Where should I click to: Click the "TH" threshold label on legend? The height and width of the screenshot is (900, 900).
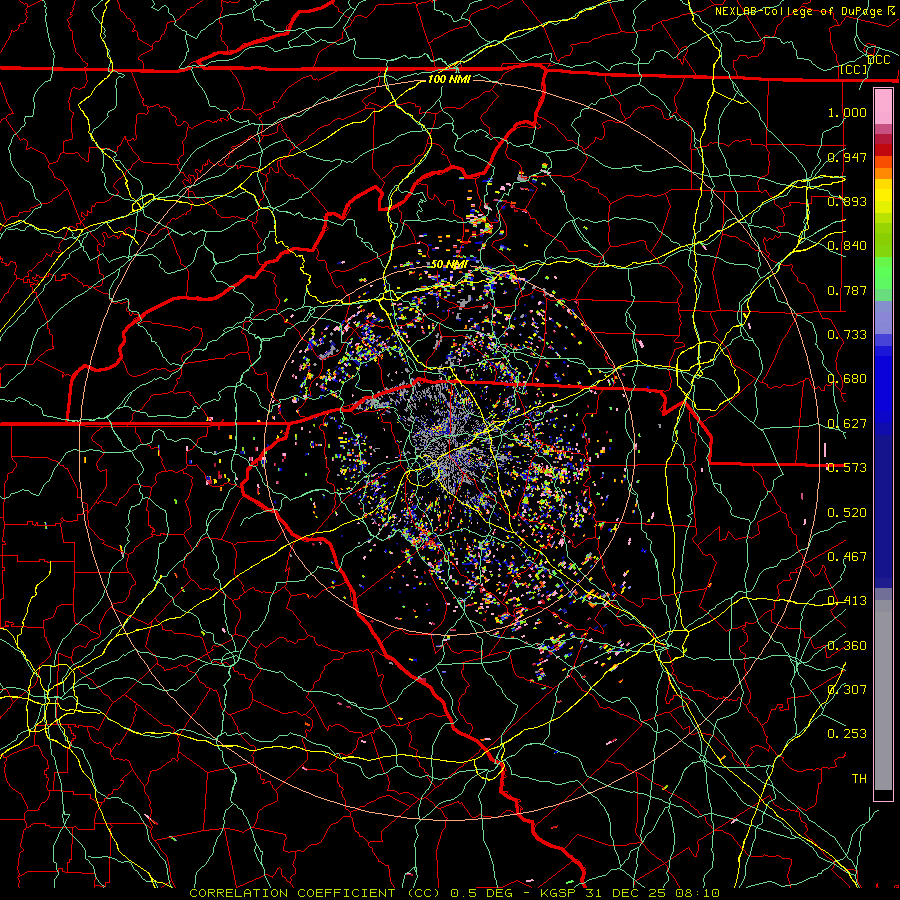coord(859,779)
